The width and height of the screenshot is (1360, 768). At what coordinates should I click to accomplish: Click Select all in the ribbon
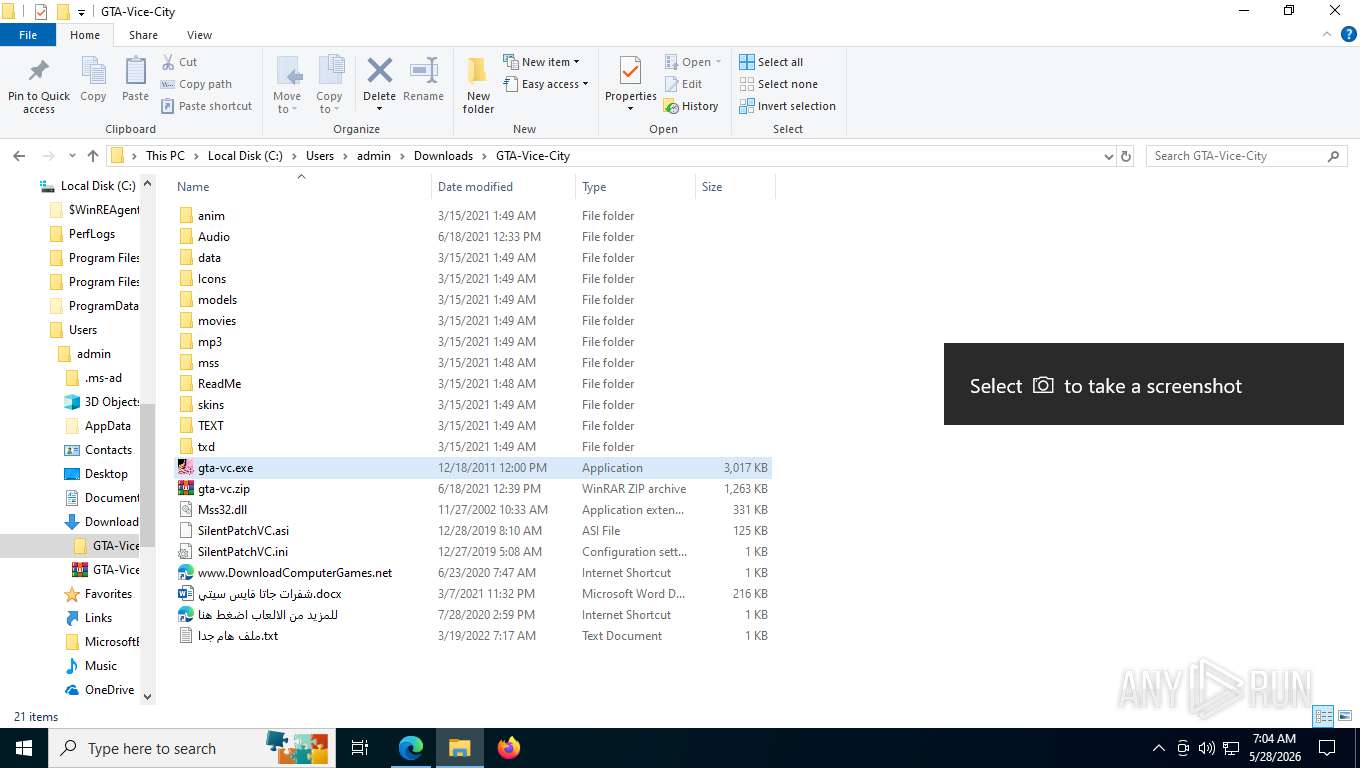[771, 62]
